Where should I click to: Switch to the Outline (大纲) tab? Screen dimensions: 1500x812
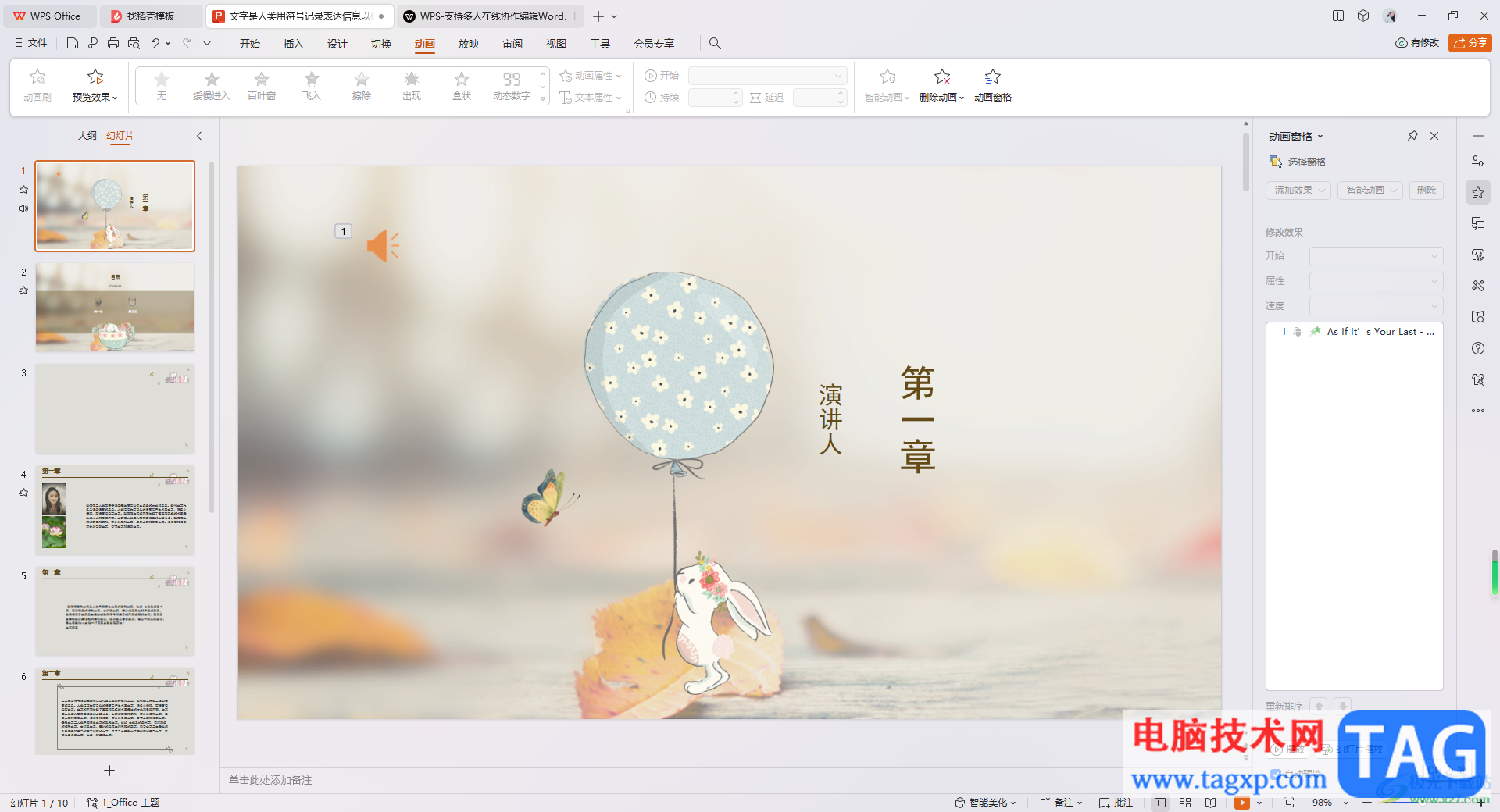[x=87, y=136]
